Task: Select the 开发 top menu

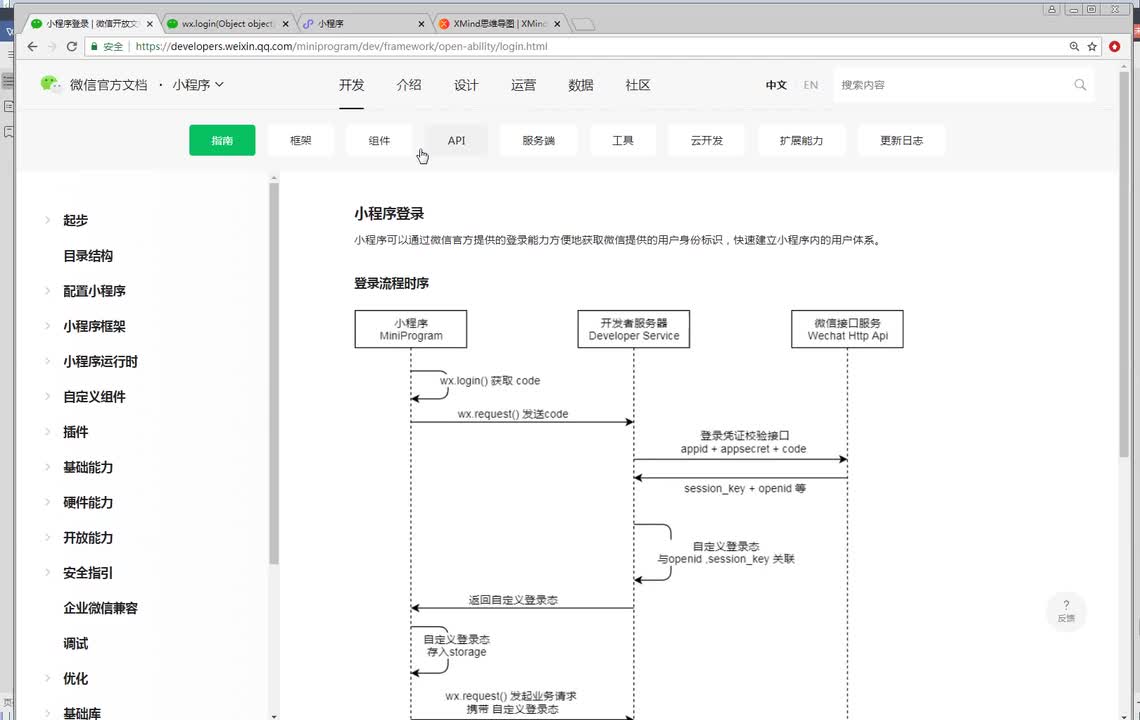Action: (x=351, y=84)
